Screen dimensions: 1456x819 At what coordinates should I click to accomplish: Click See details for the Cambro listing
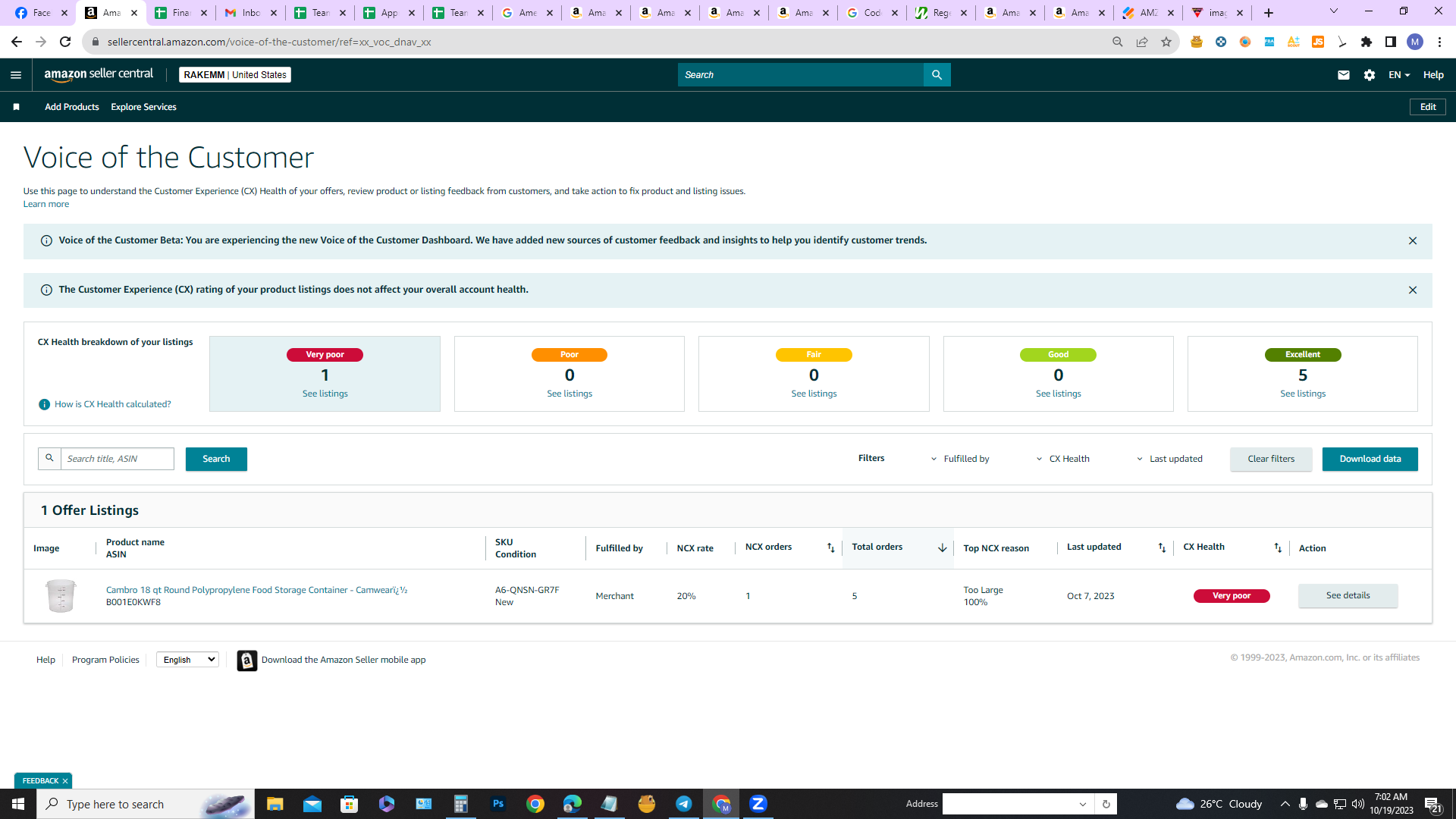[x=1348, y=596]
